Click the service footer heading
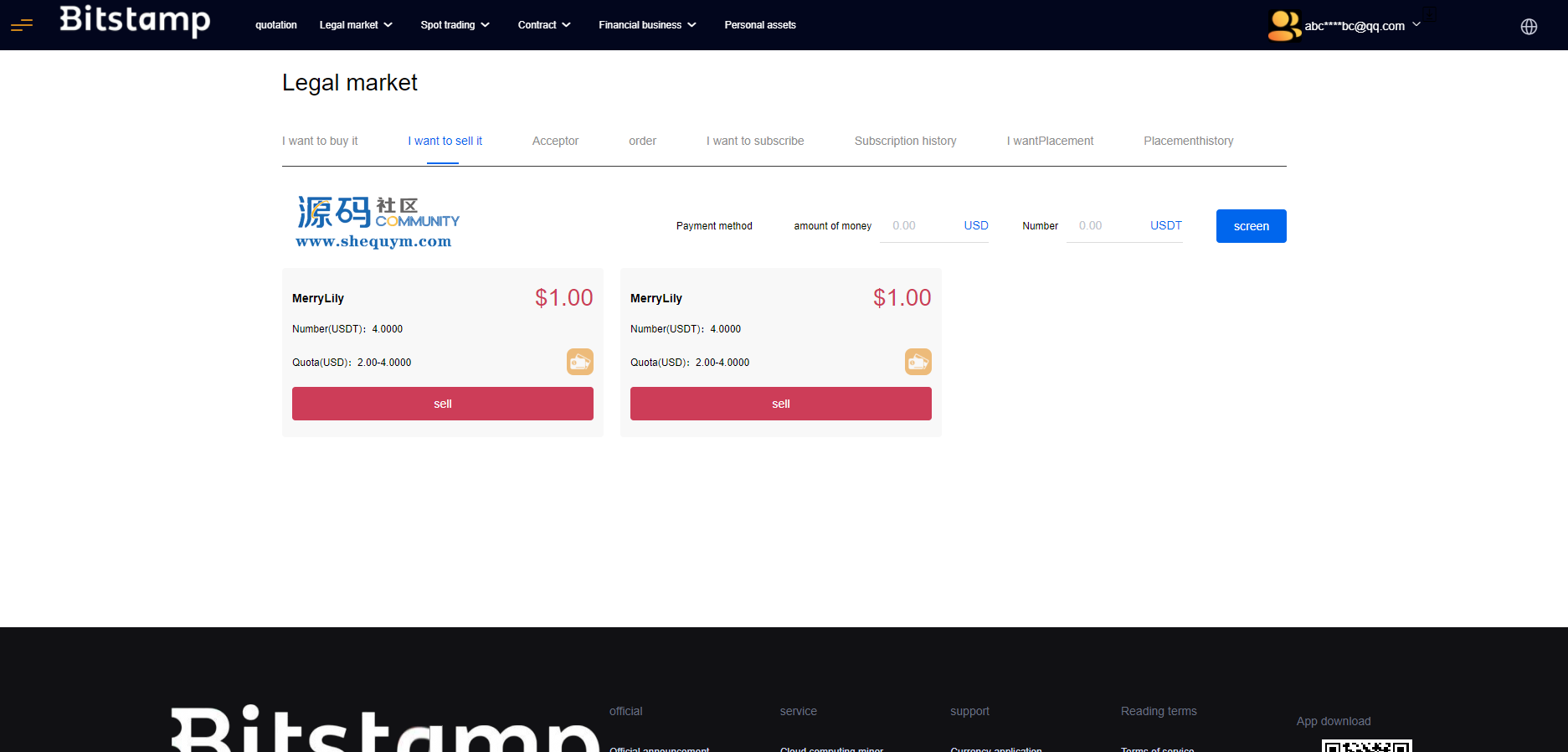1568x752 pixels. (x=798, y=711)
